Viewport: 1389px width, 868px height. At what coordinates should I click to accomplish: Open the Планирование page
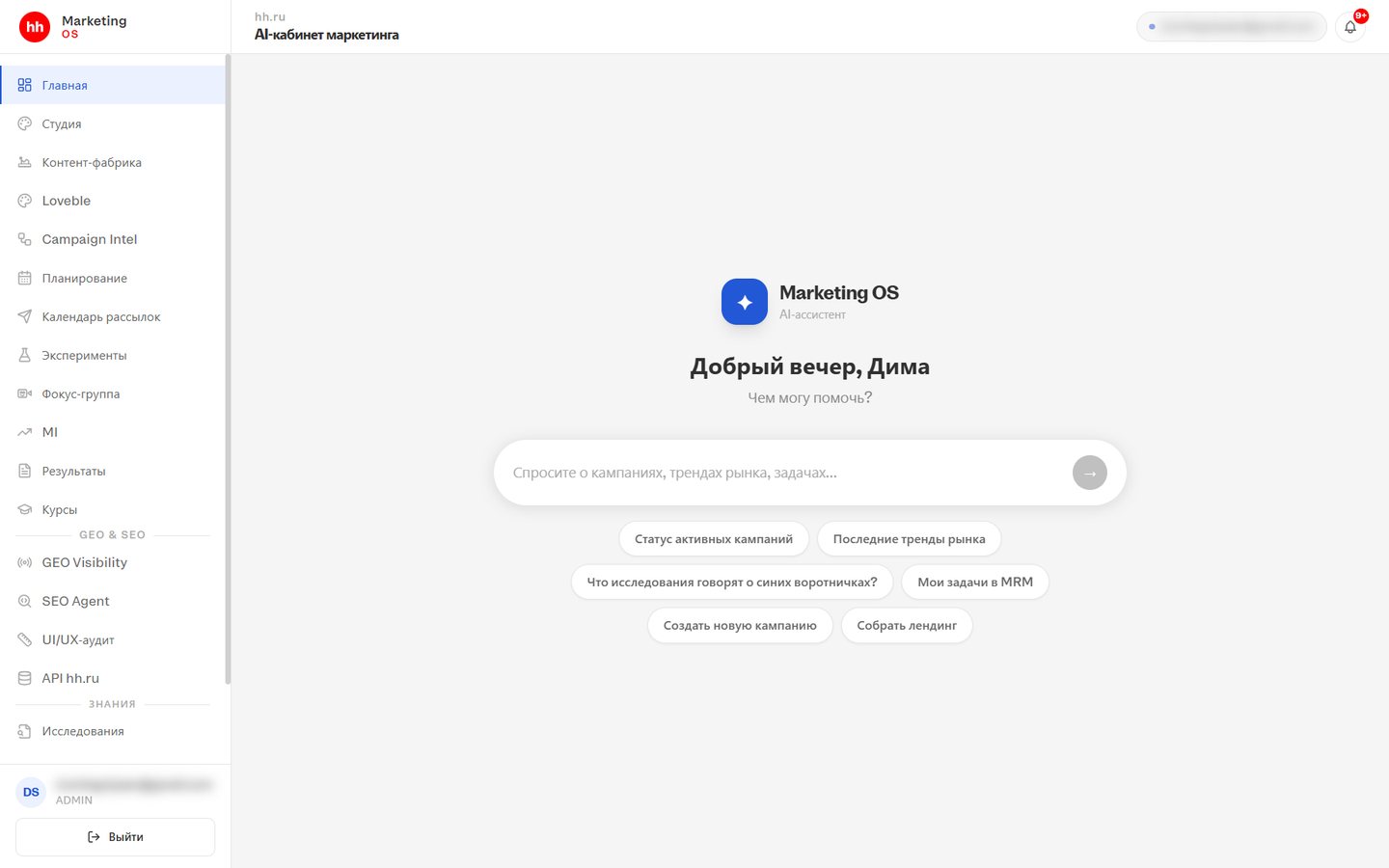coord(113,278)
